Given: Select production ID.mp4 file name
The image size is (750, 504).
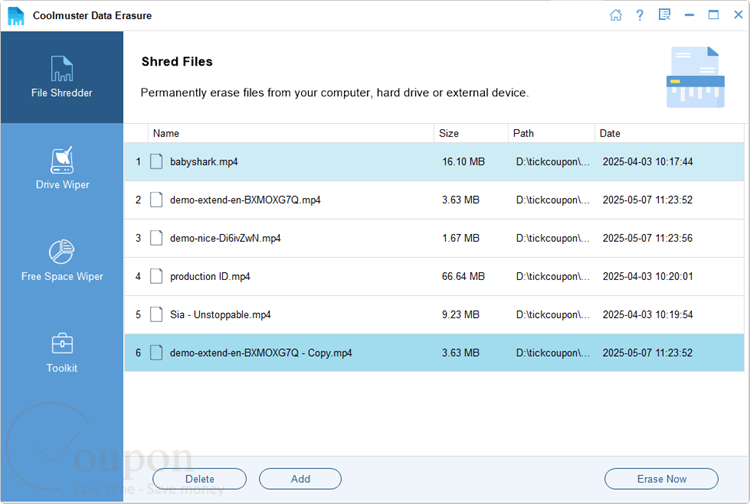Looking at the screenshot, I should coord(210,276).
